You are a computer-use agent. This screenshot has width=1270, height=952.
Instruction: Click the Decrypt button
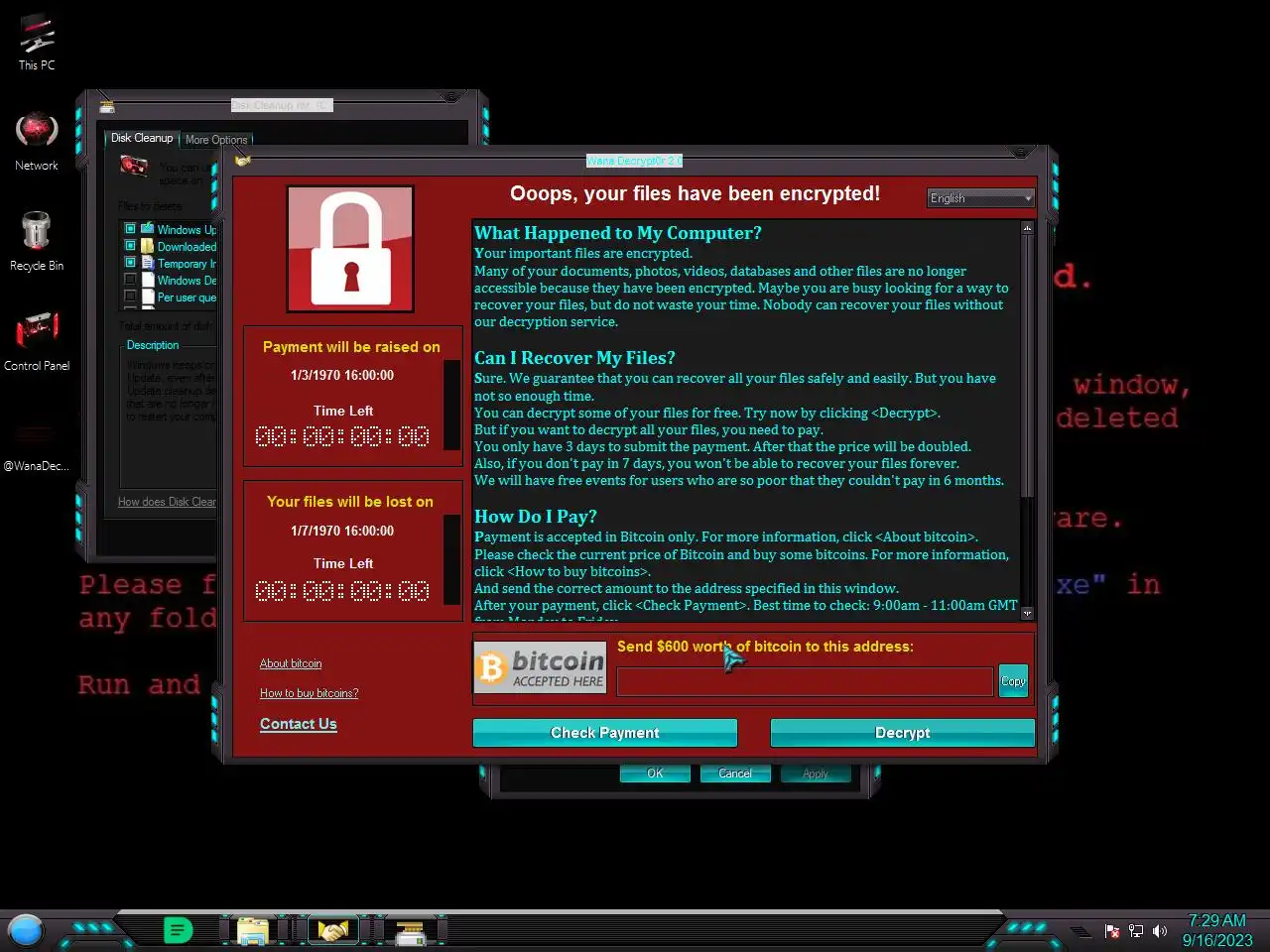pos(903,733)
